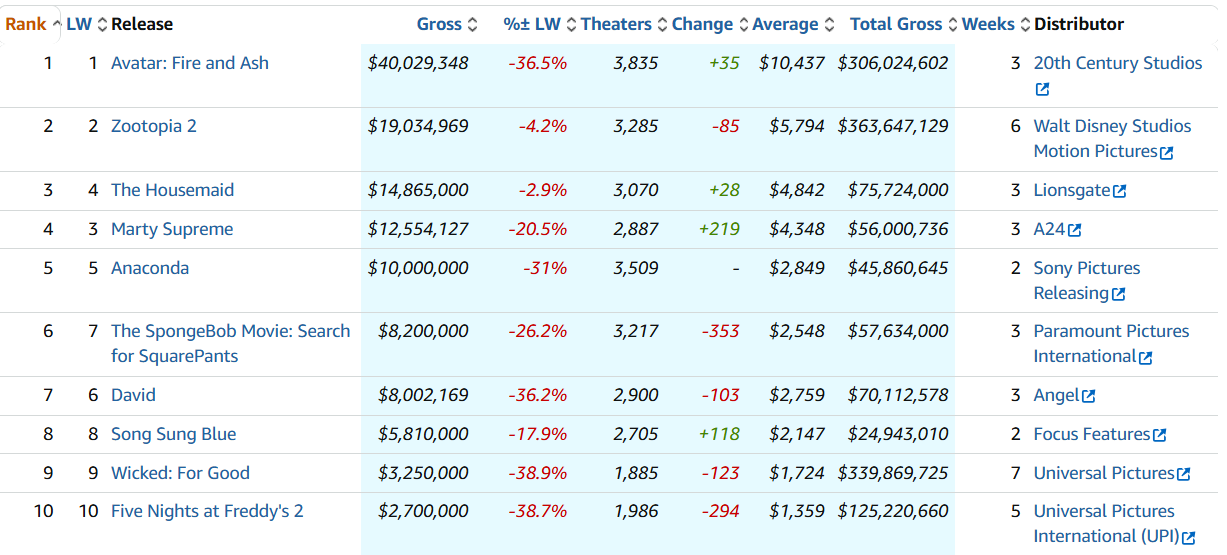Image resolution: width=1227 pixels, height=555 pixels.
Task: Sort by Theaters column header
Action: pyautogui.click(x=616, y=24)
